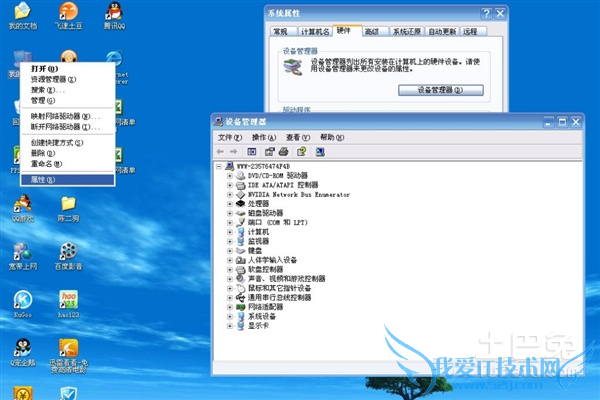The image size is (600, 400).
Task: Switch to 自动更新 tab in System Properties
Action: pos(442,32)
